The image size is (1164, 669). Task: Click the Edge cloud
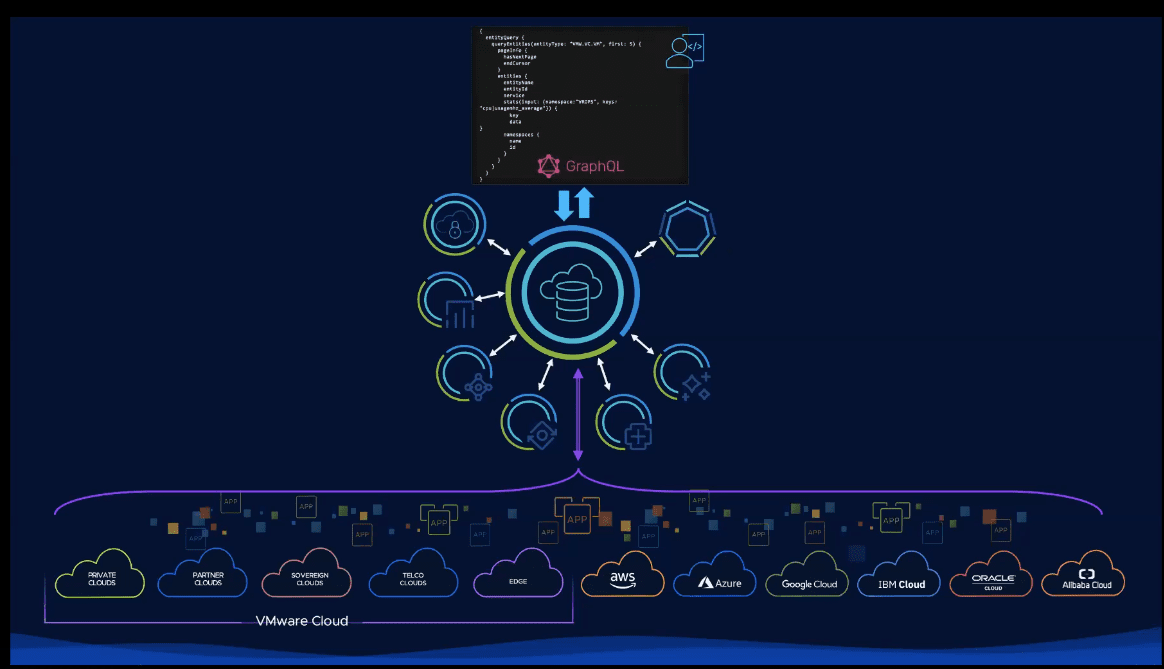[518, 574]
